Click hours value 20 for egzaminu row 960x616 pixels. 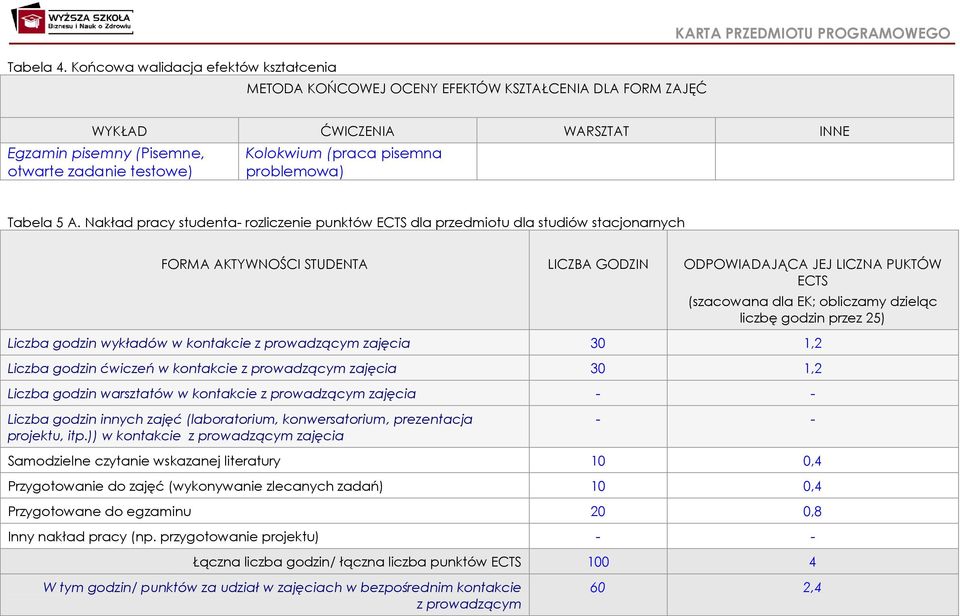598,511
